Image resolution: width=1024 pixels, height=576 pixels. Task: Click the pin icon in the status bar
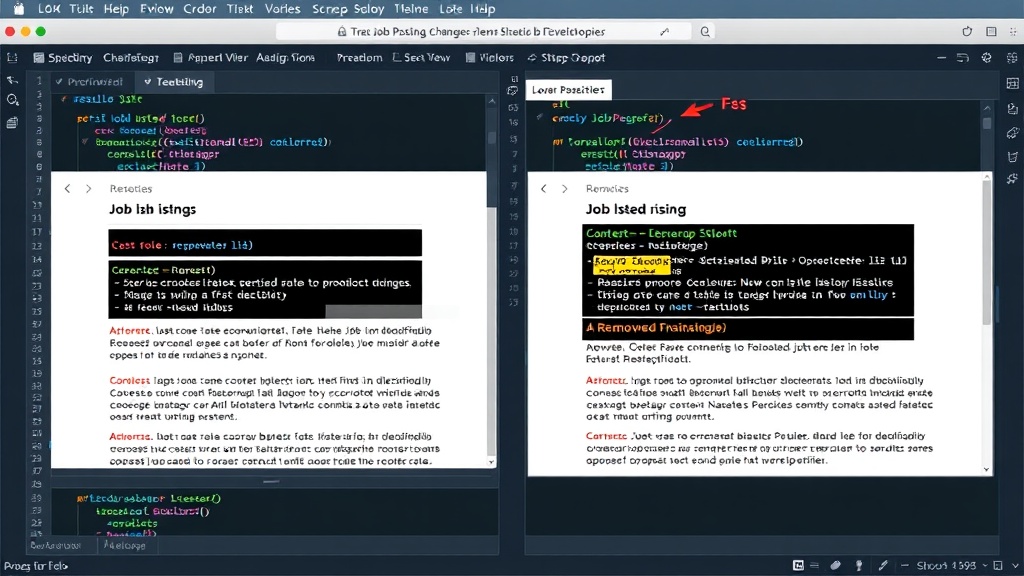pos(859,566)
